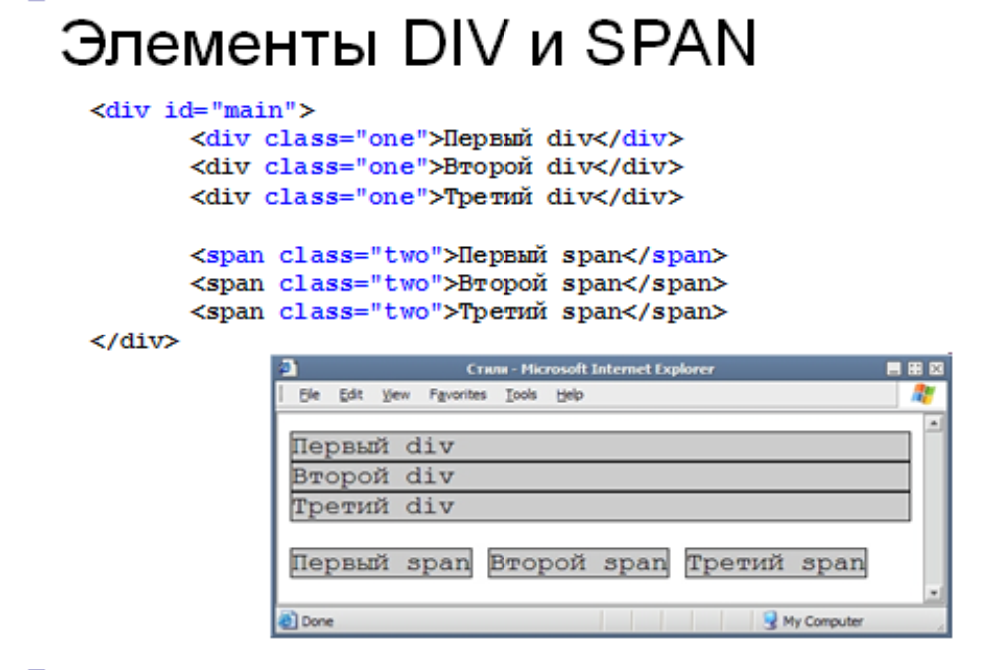This screenshot has height=670, width=1005.
Task: Click the Первый div box
Action: coord(600,446)
